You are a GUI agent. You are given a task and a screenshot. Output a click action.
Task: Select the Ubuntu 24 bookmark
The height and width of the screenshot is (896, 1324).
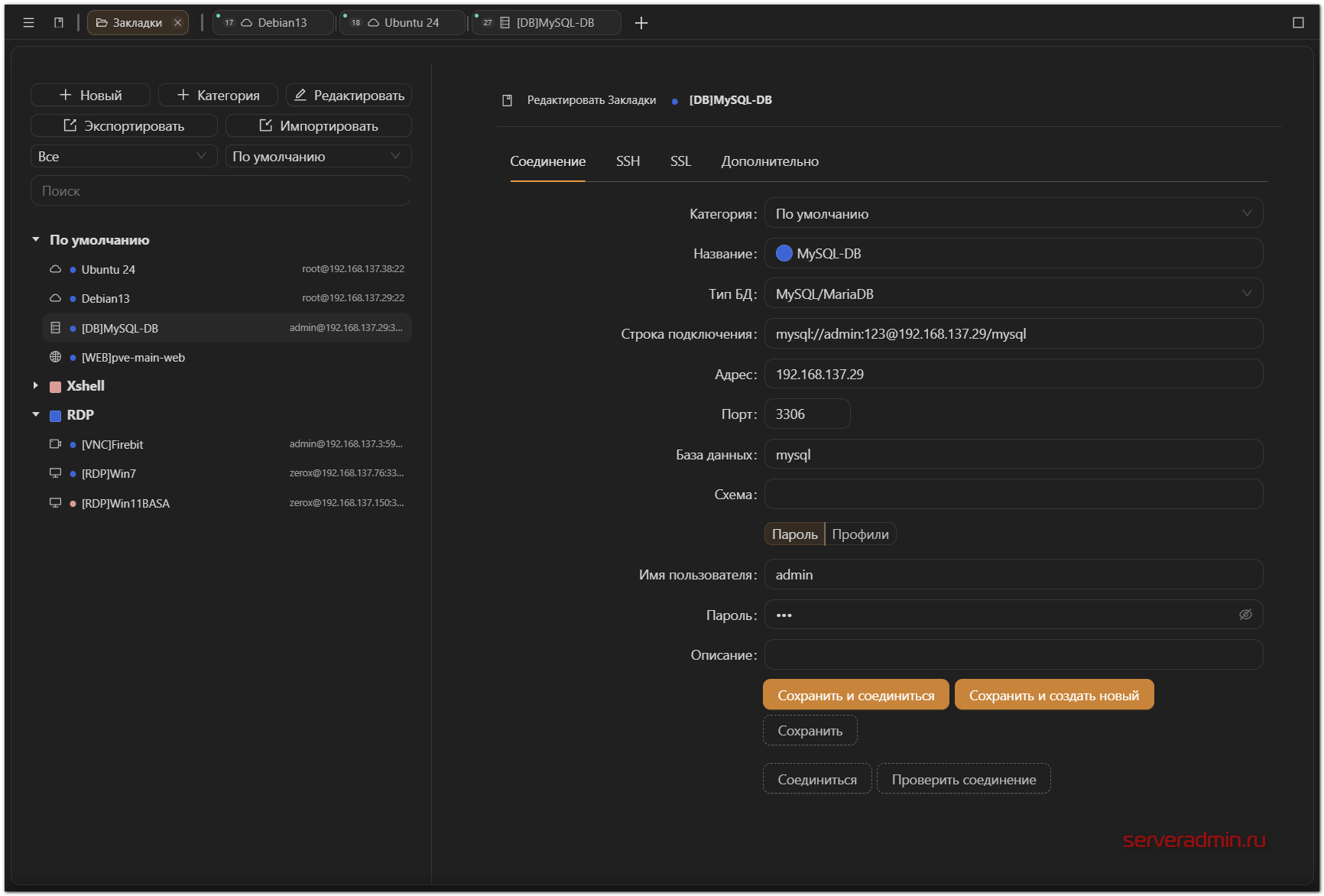227,269
